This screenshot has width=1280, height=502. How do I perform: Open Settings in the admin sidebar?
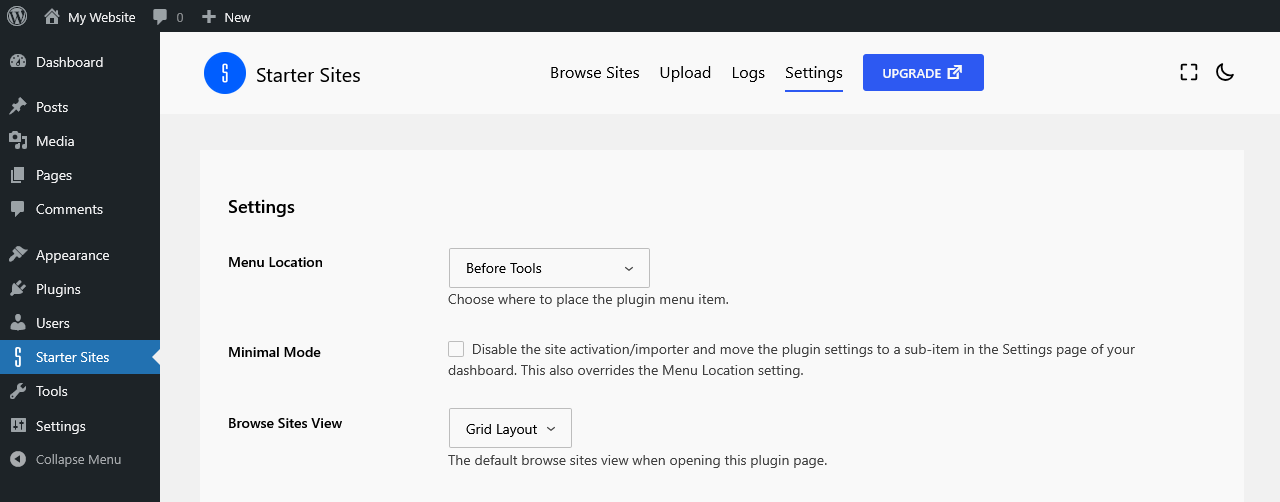point(80,426)
